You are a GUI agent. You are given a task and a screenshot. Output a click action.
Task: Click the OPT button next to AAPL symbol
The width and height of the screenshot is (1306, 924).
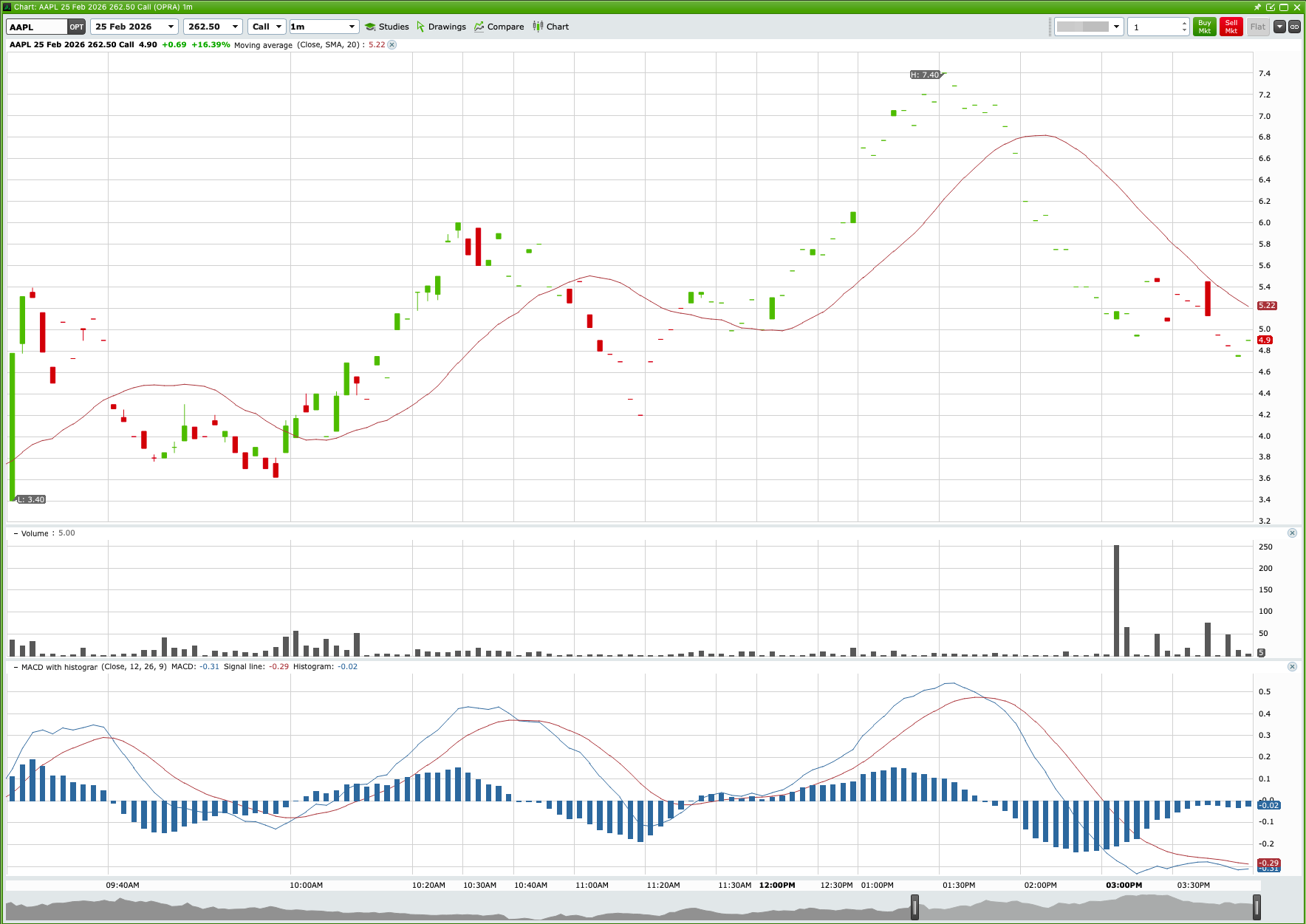point(76,26)
